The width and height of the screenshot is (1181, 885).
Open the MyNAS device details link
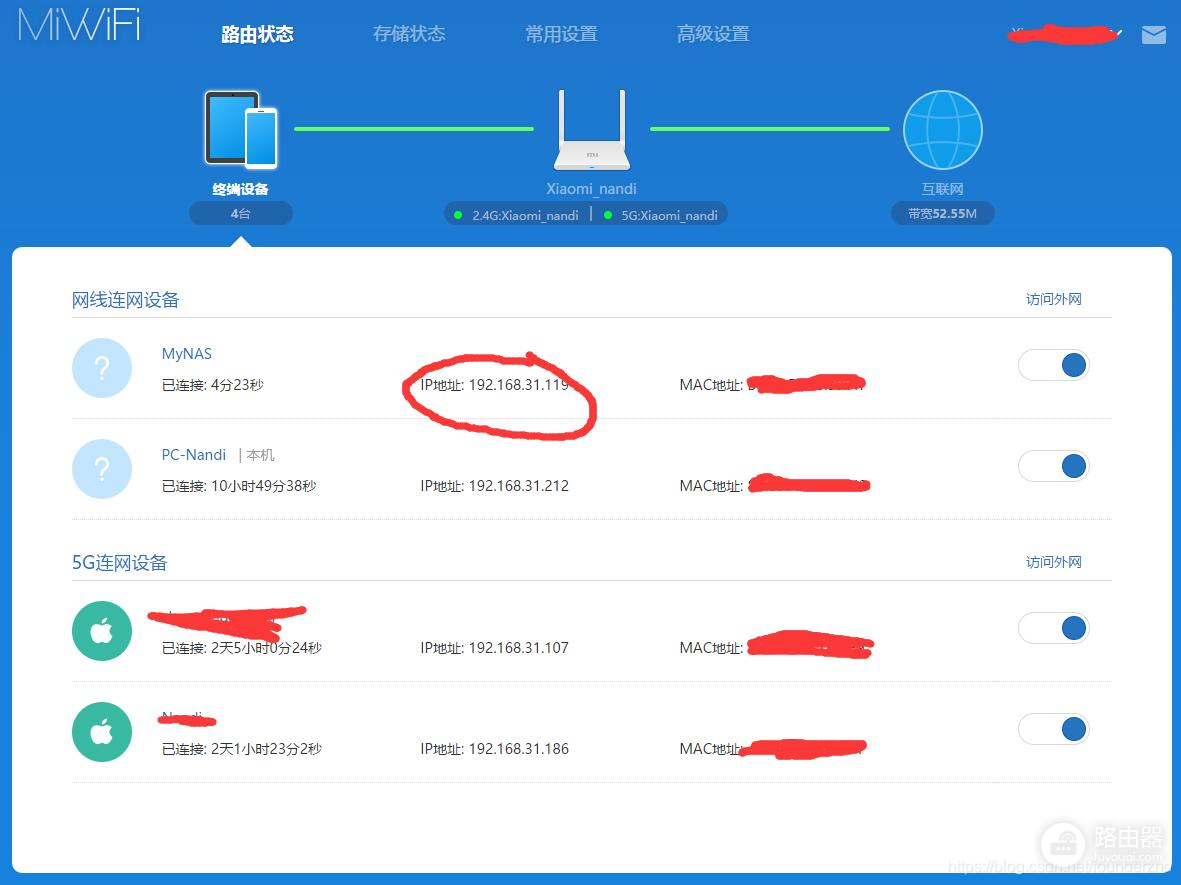pyautogui.click(x=186, y=353)
